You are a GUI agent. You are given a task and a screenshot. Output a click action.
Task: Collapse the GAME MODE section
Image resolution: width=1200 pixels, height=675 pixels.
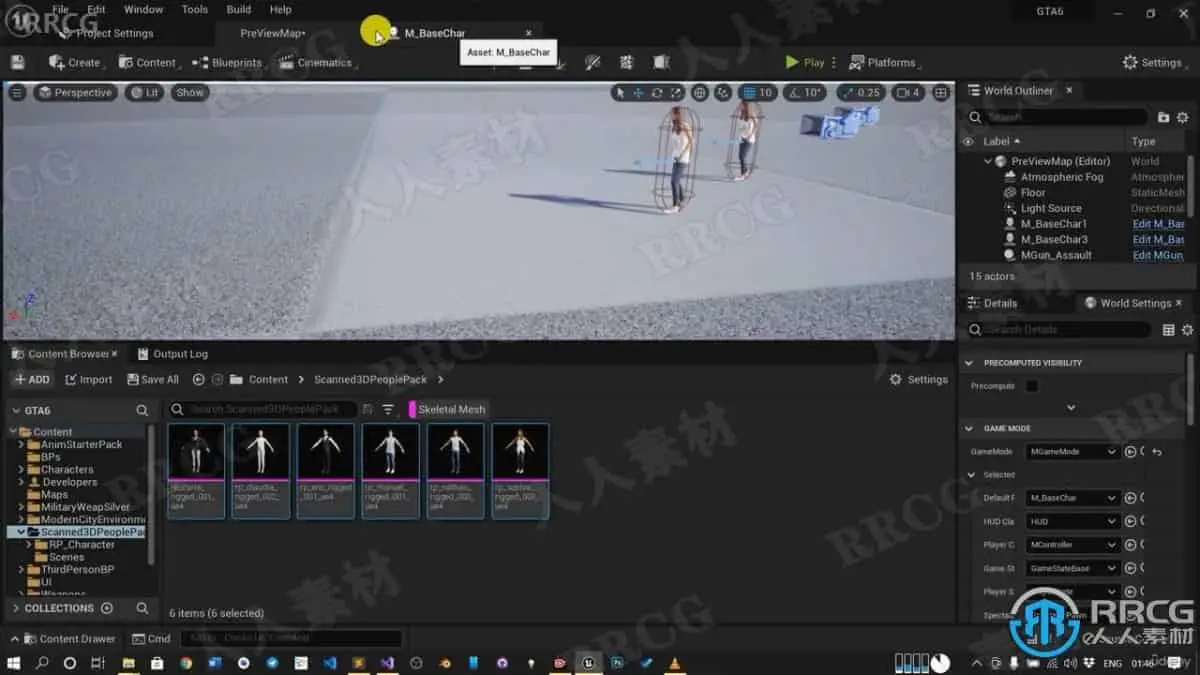[x=968, y=428]
